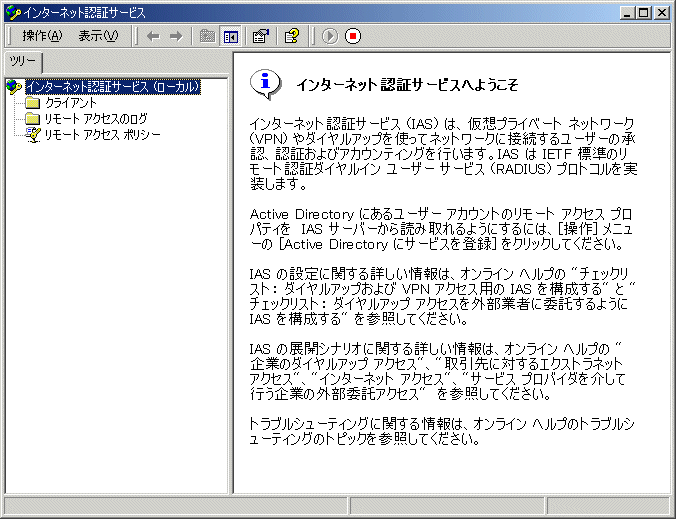The height and width of the screenshot is (519, 676).
Task: Click the globe-key icon of the root node
Action: click(14, 87)
